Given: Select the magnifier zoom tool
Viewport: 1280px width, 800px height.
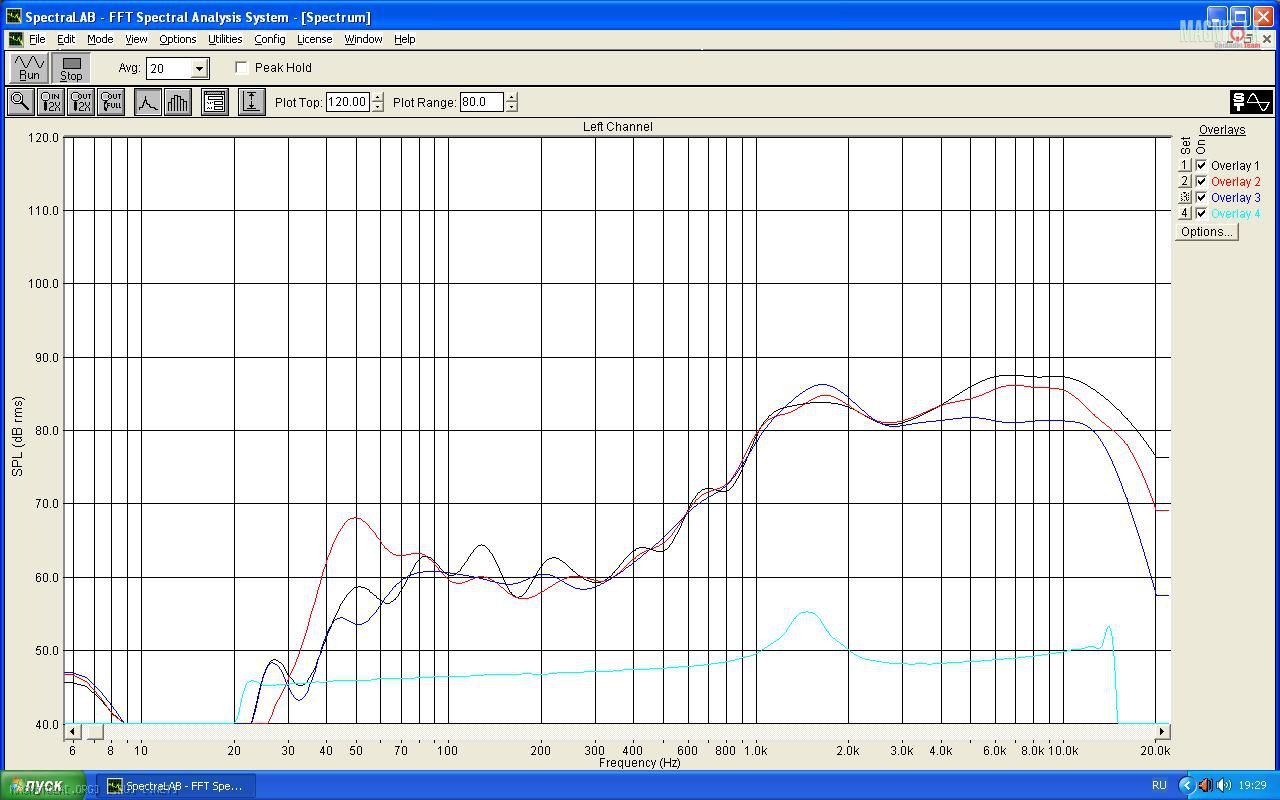Looking at the screenshot, I should pos(20,101).
